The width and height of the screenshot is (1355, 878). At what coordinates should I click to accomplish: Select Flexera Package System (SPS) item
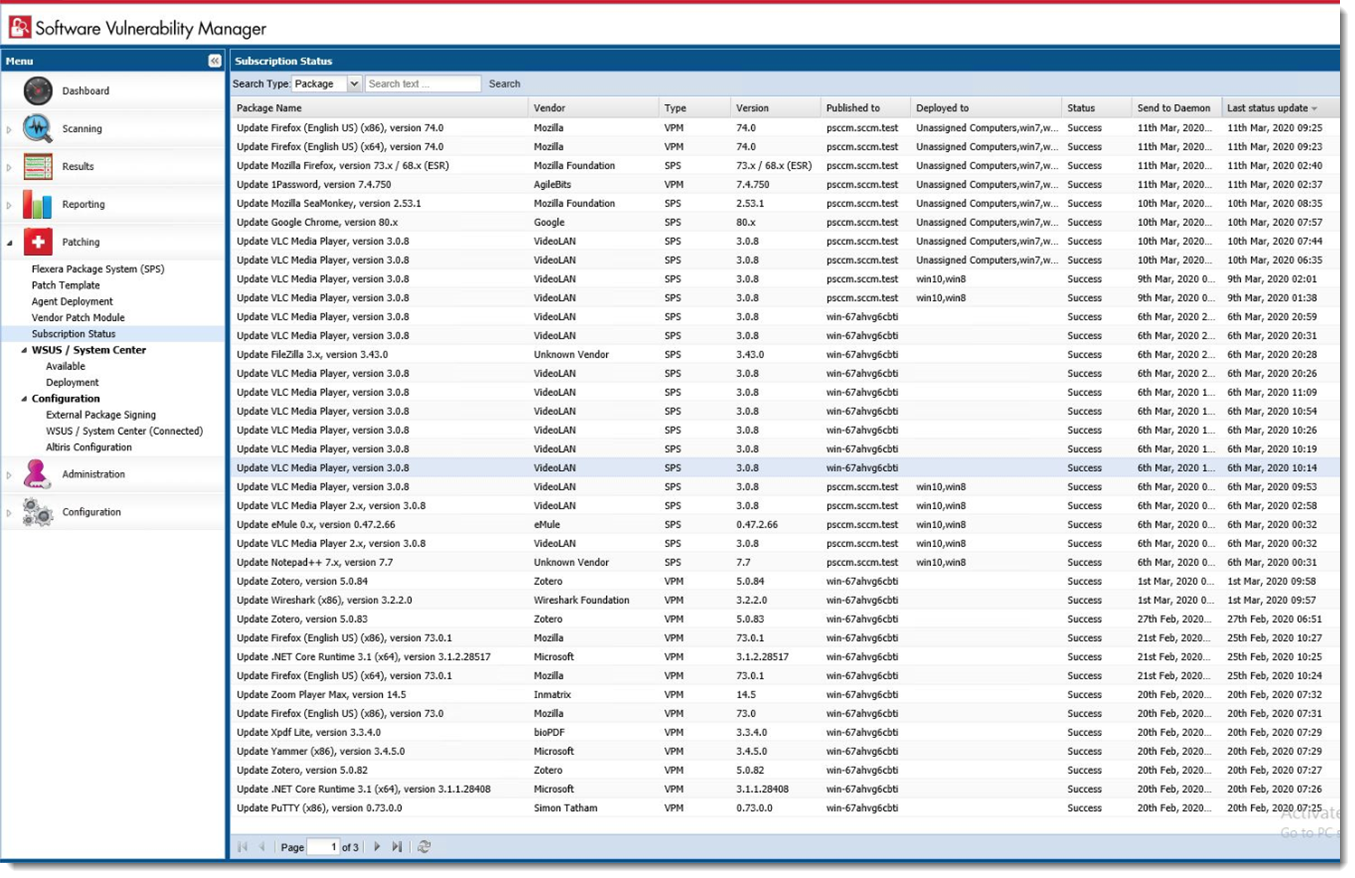(x=98, y=270)
